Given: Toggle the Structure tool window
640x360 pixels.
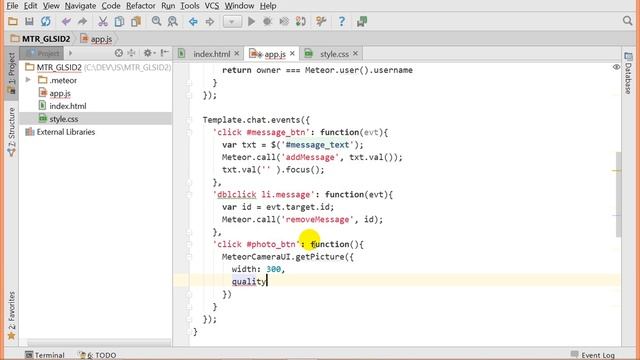Looking at the screenshot, I should pyautogui.click(x=11, y=132).
